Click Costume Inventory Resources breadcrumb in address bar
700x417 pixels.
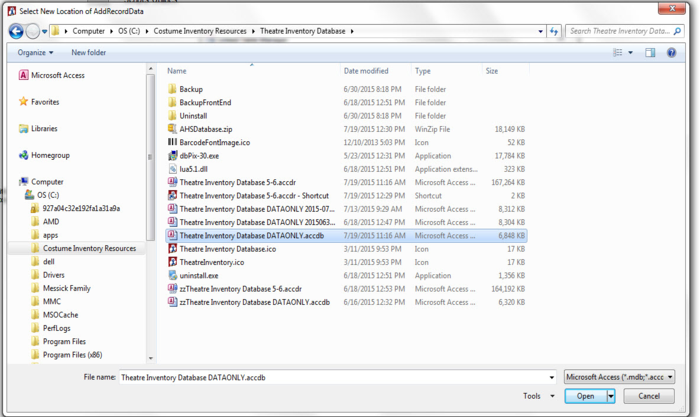click(x=200, y=31)
